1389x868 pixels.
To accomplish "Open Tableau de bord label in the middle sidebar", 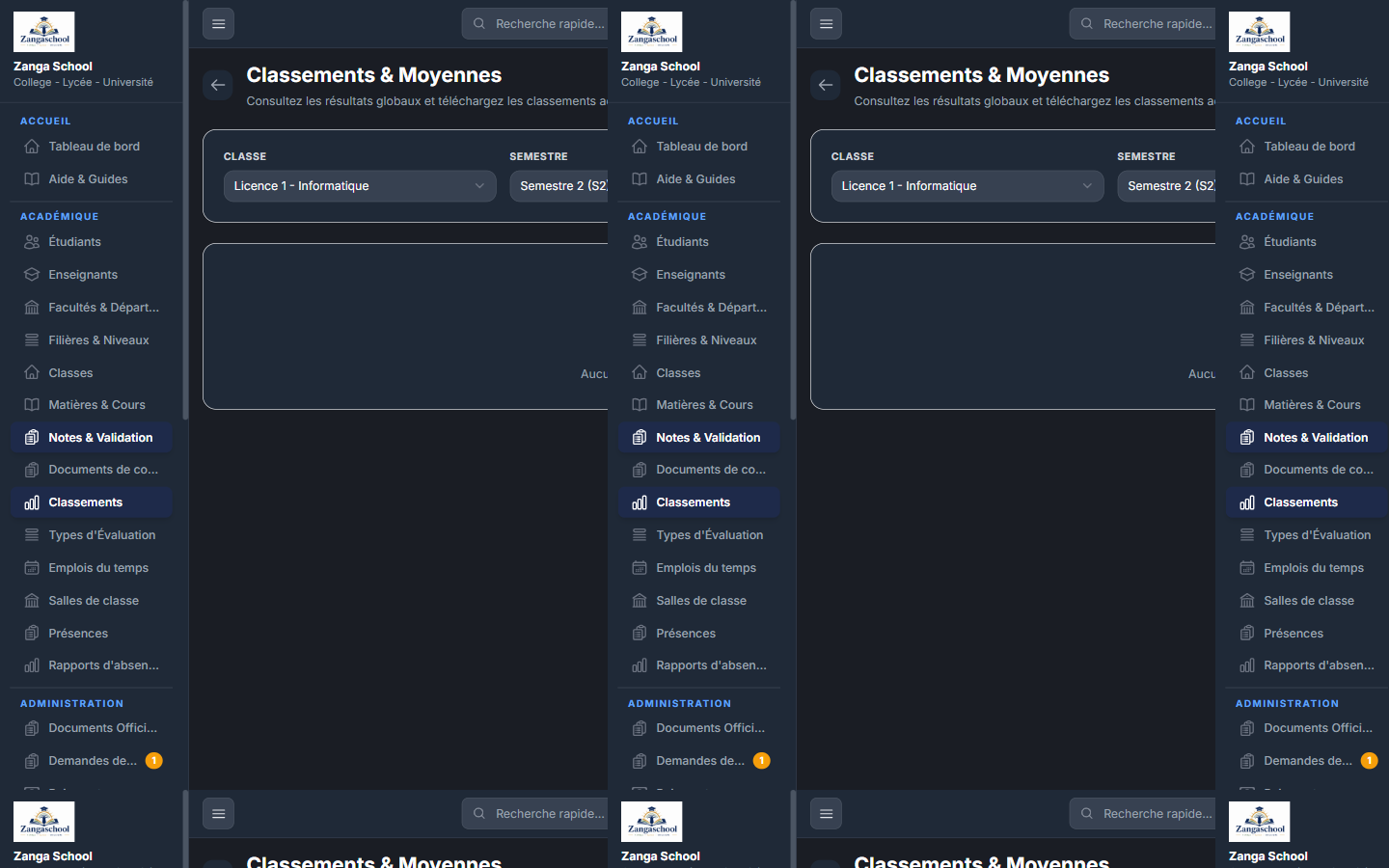I will (x=702, y=147).
